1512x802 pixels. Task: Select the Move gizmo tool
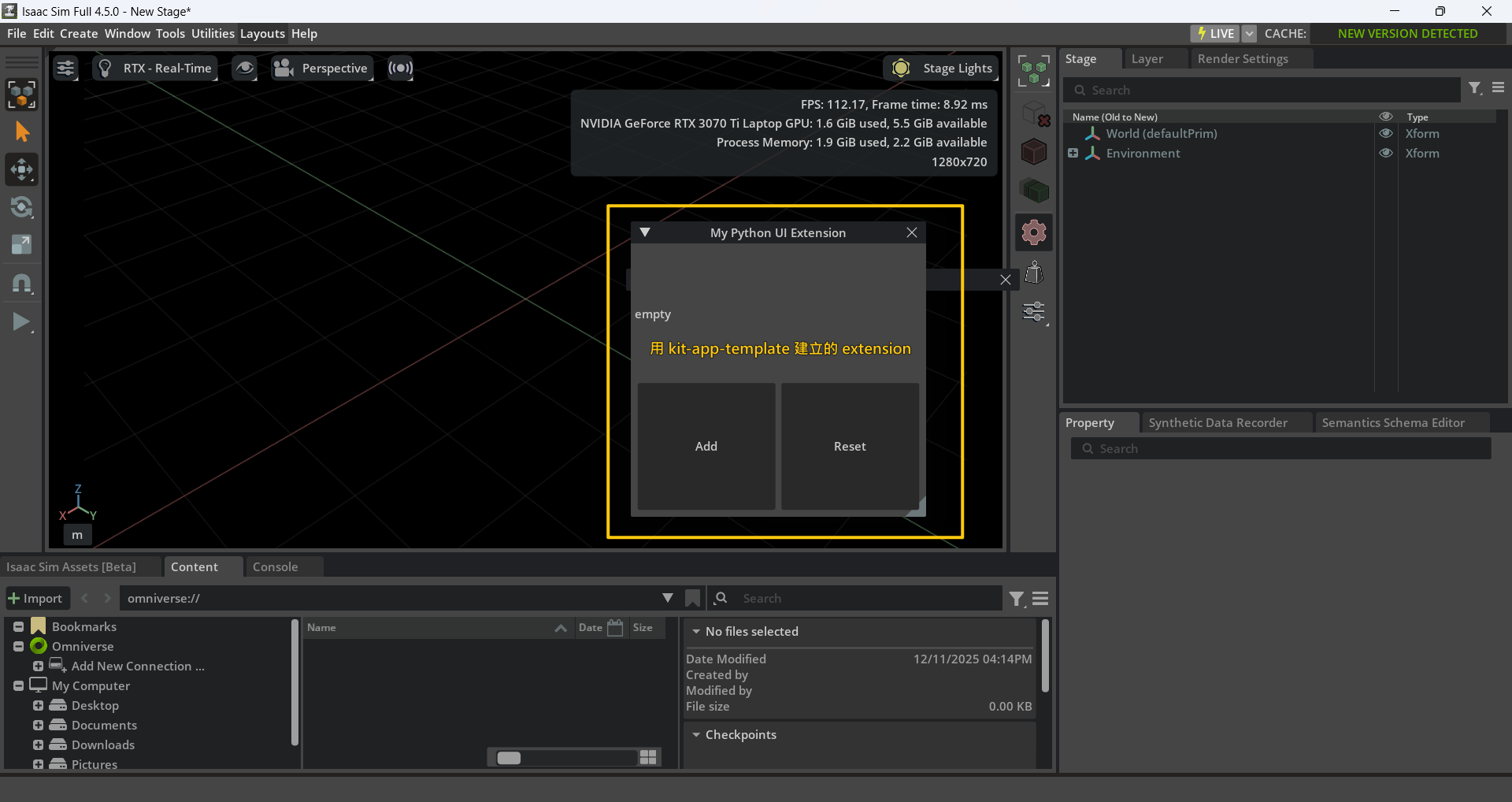21,169
